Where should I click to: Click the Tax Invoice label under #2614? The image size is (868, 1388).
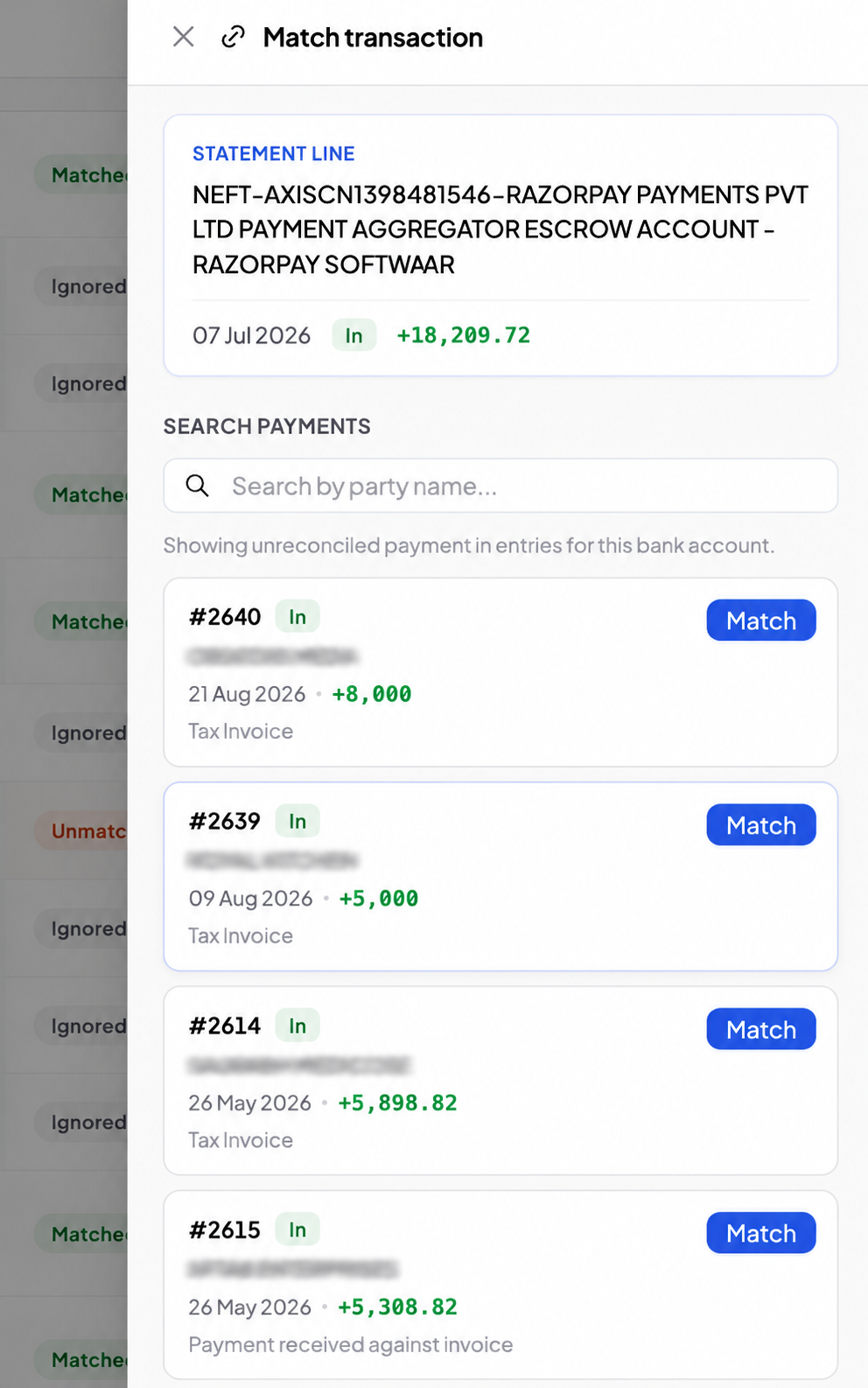241,1140
